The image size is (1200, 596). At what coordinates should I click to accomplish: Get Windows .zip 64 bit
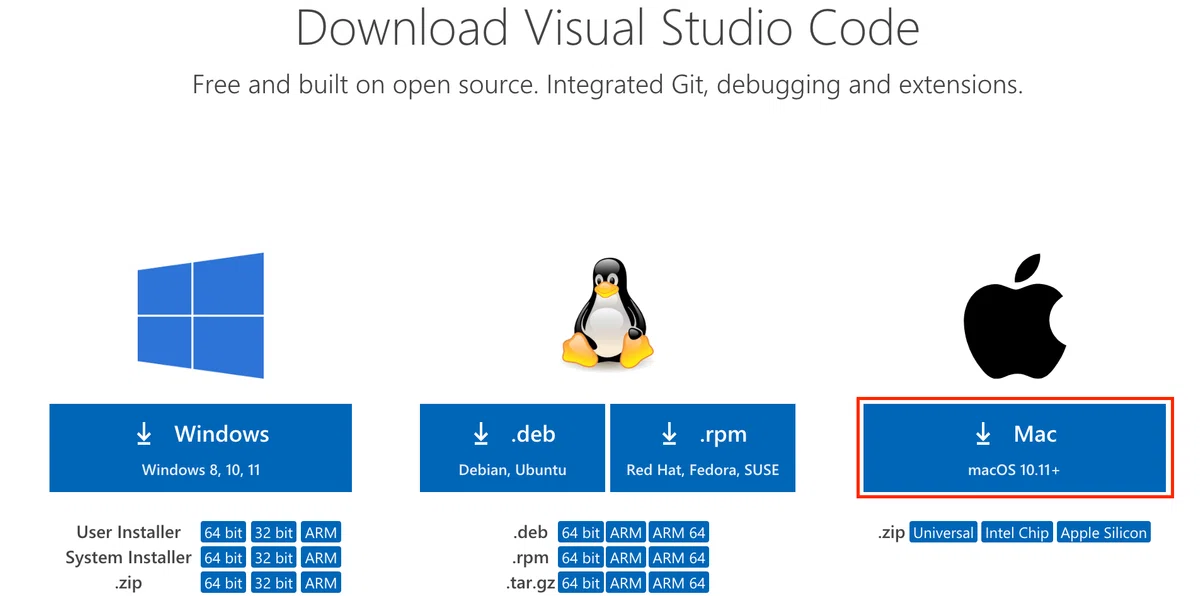[x=224, y=582]
